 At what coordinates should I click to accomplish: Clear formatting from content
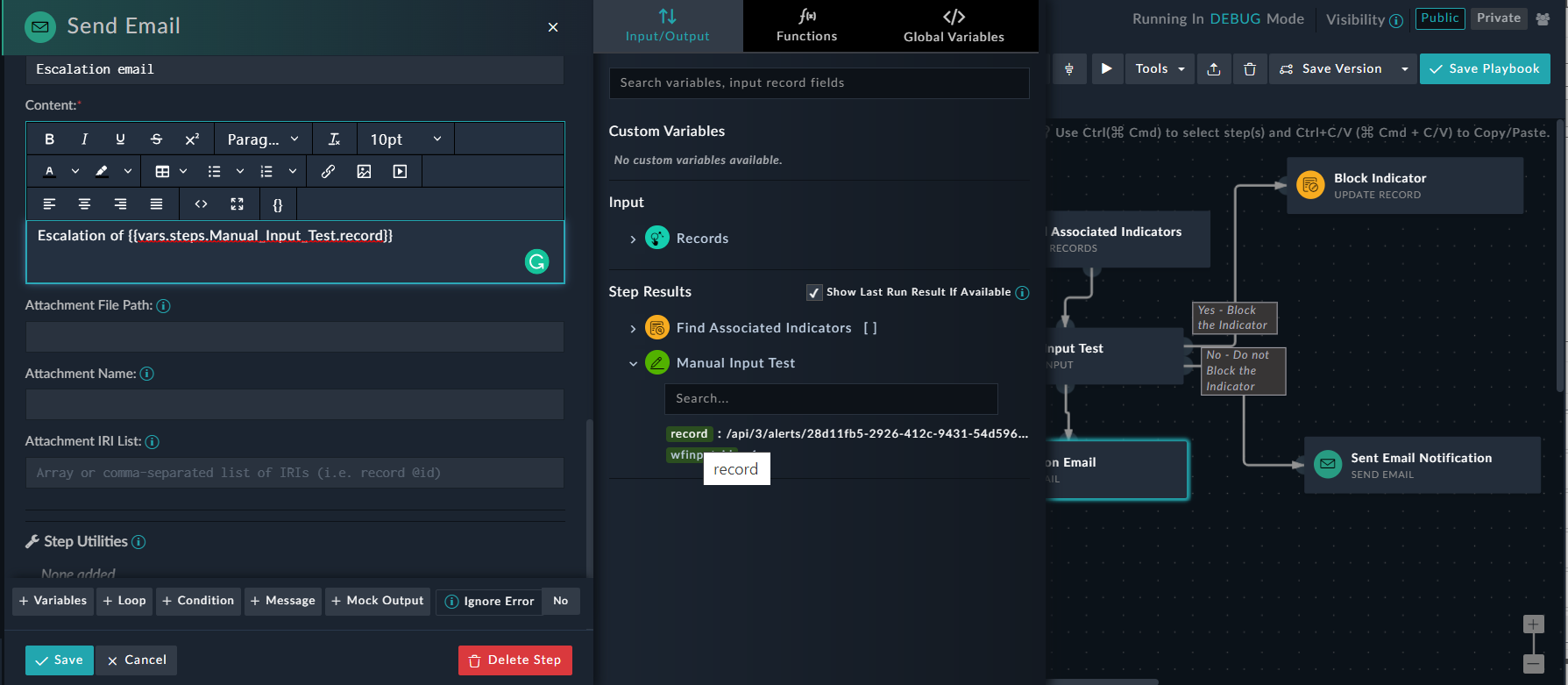[x=334, y=139]
